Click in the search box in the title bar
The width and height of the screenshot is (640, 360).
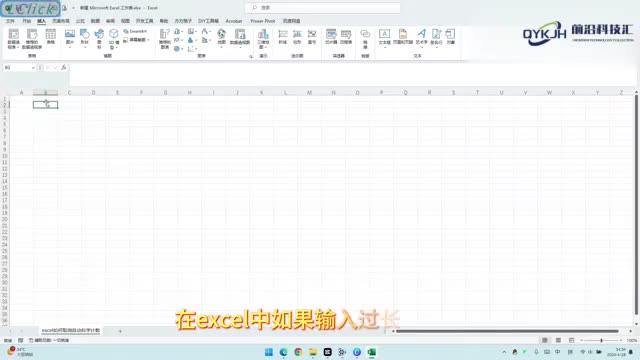(x=322, y=8)
